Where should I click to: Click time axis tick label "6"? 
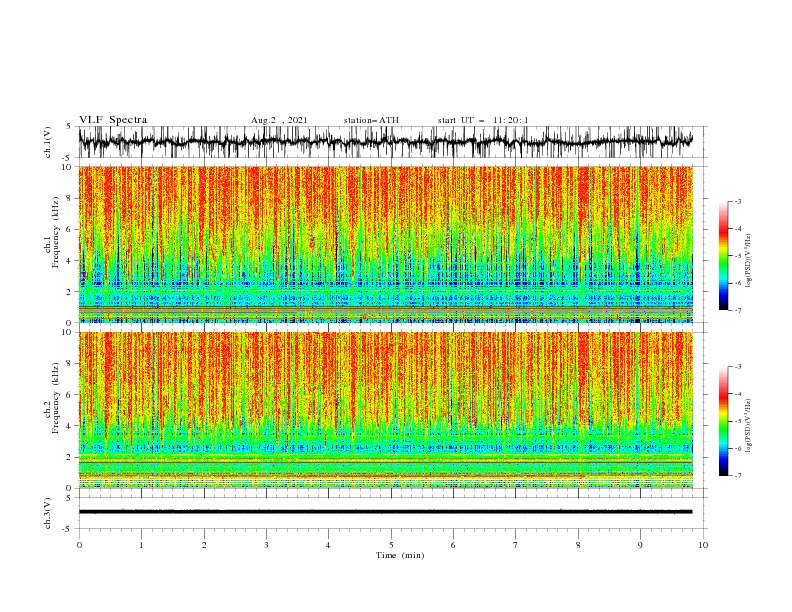tap(453, 545)
